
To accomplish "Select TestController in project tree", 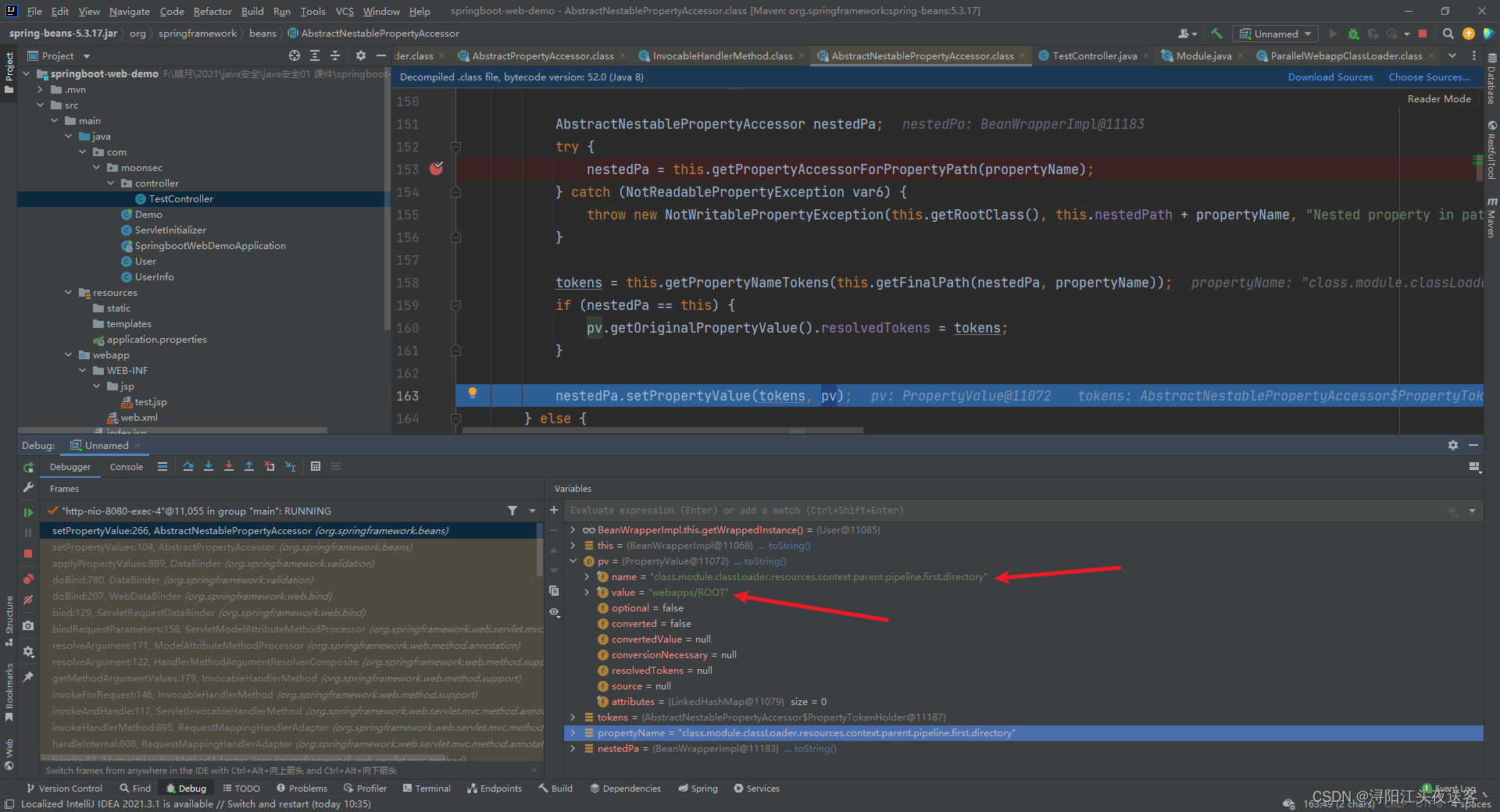I will [x=180, y=199].
